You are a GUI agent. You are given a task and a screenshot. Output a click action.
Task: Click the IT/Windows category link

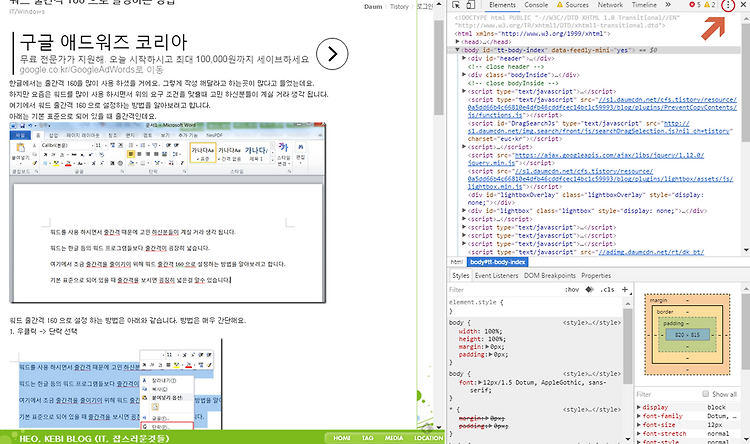tap(27, 11)
